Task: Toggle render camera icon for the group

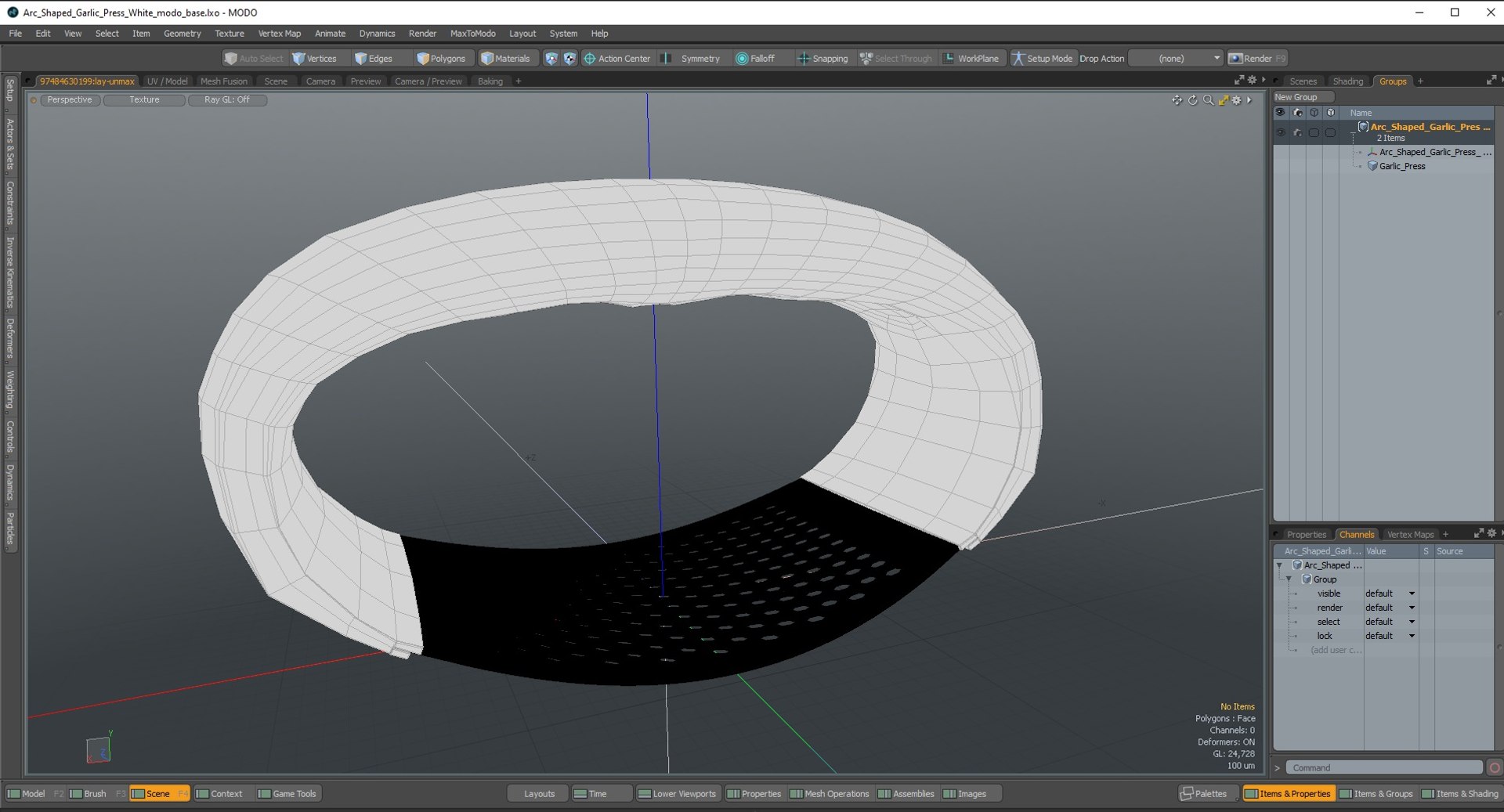Action: tap(1297, 132)
